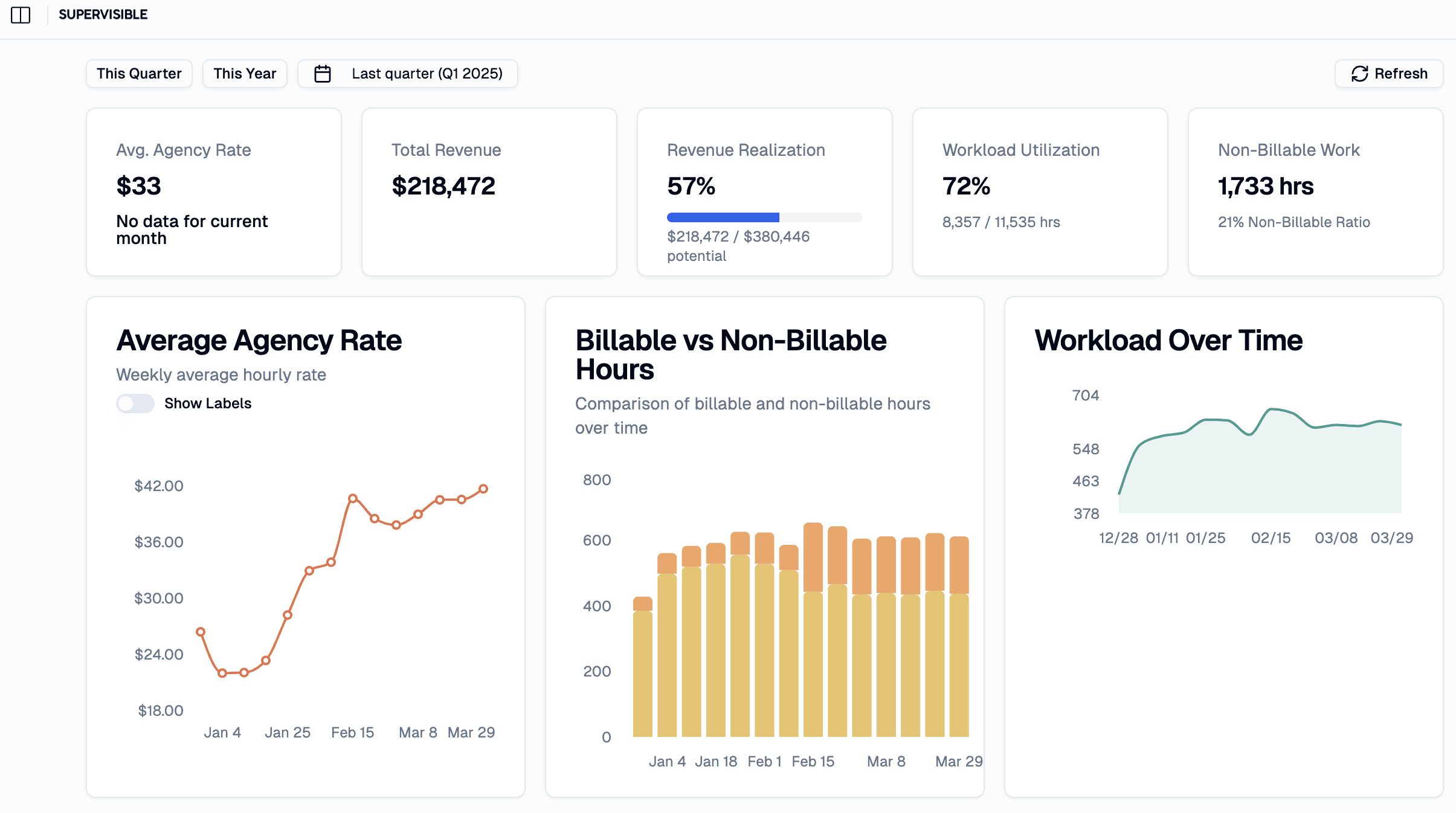This screenshot has width=1456, height=813.
Task: Click the calendar icon in date picker
Action: tap(323, 74)
